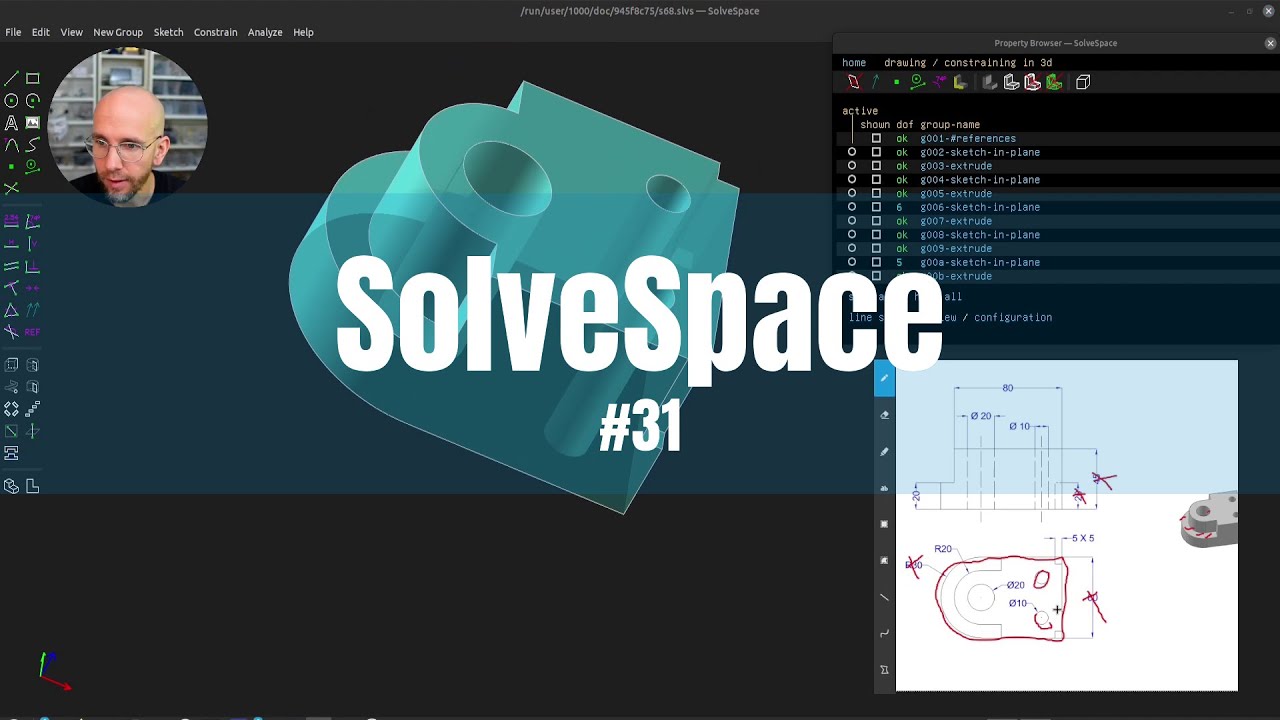Open the Analyze menu
1280x720 pixels.
click(x=265, y=32)
